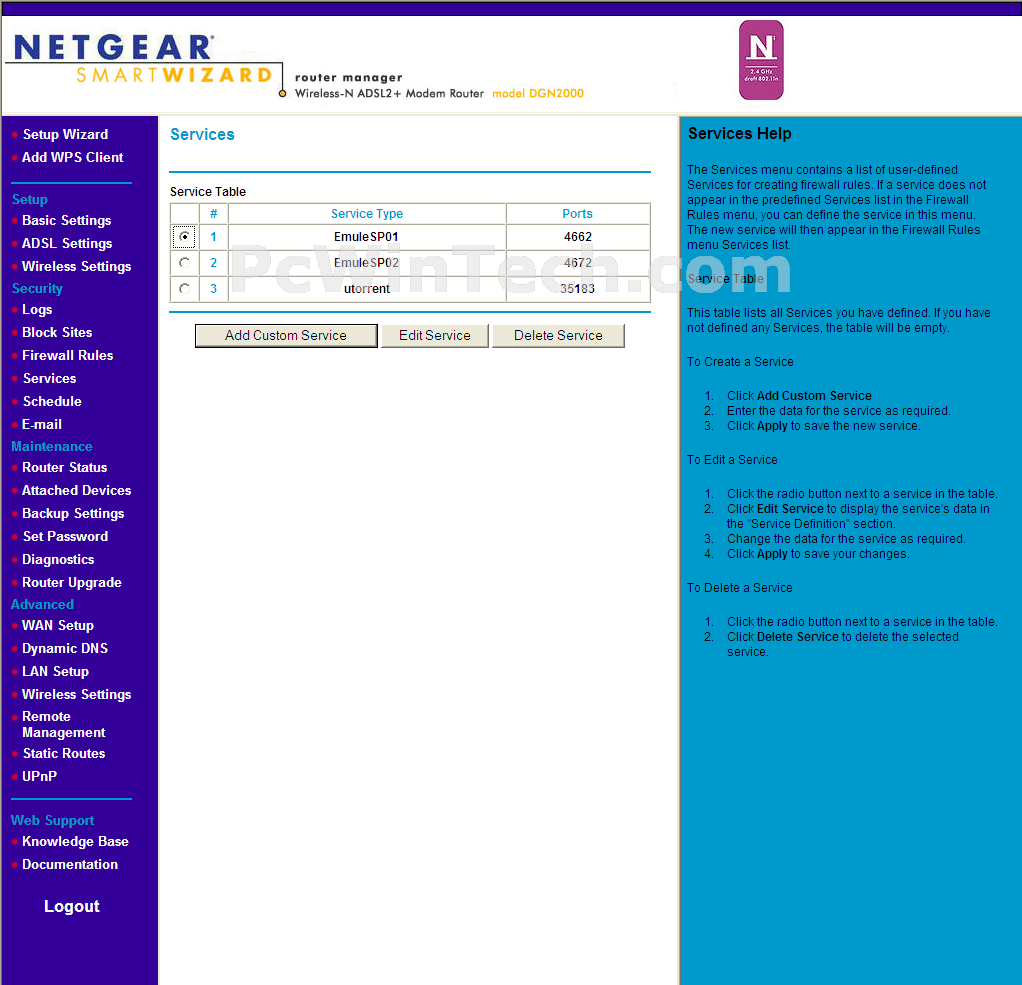Click the EmuleSP01 service name cell
This screenshot has height=985, width=1022.
click(366, 237)
